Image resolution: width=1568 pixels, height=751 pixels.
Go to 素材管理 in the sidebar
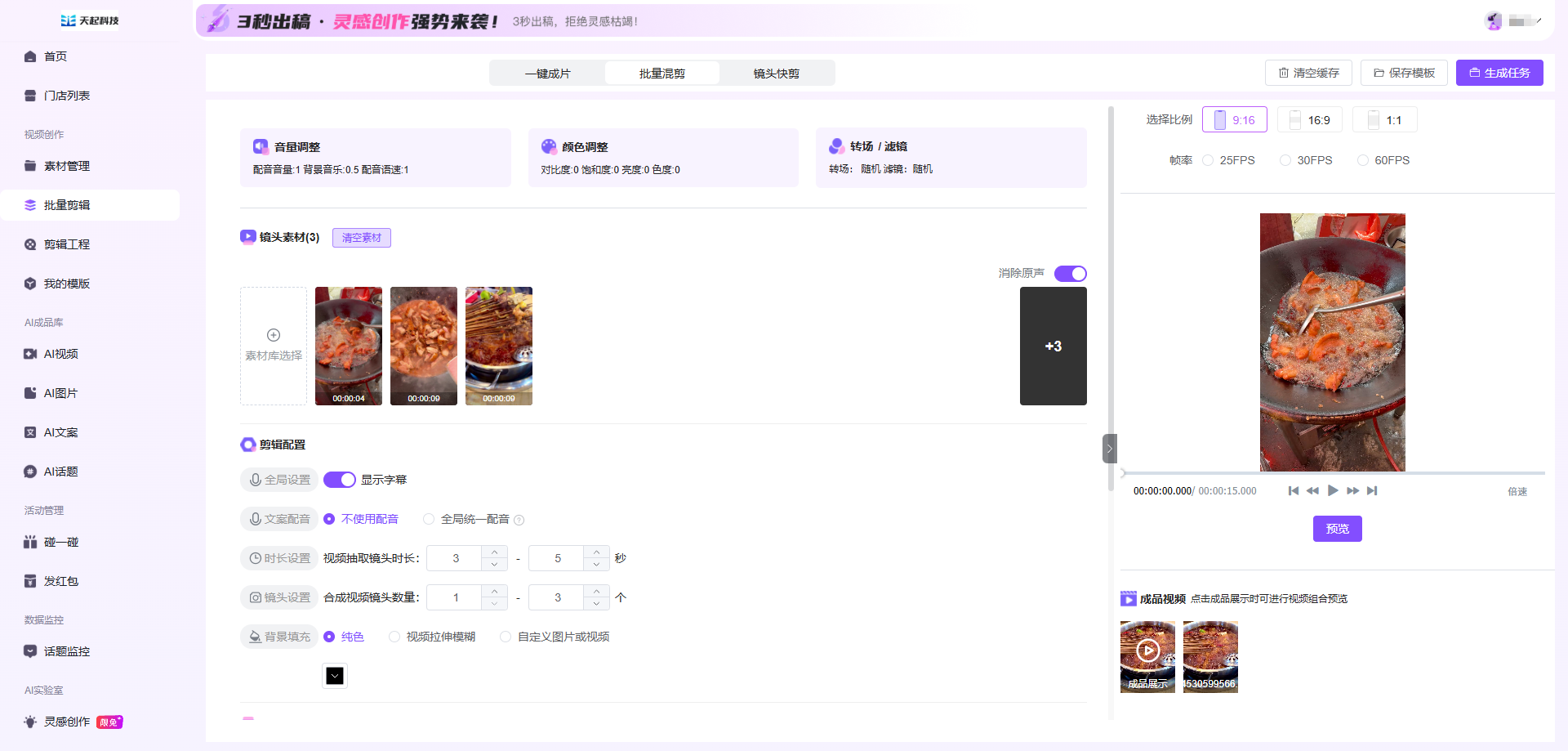coord(67,166)
